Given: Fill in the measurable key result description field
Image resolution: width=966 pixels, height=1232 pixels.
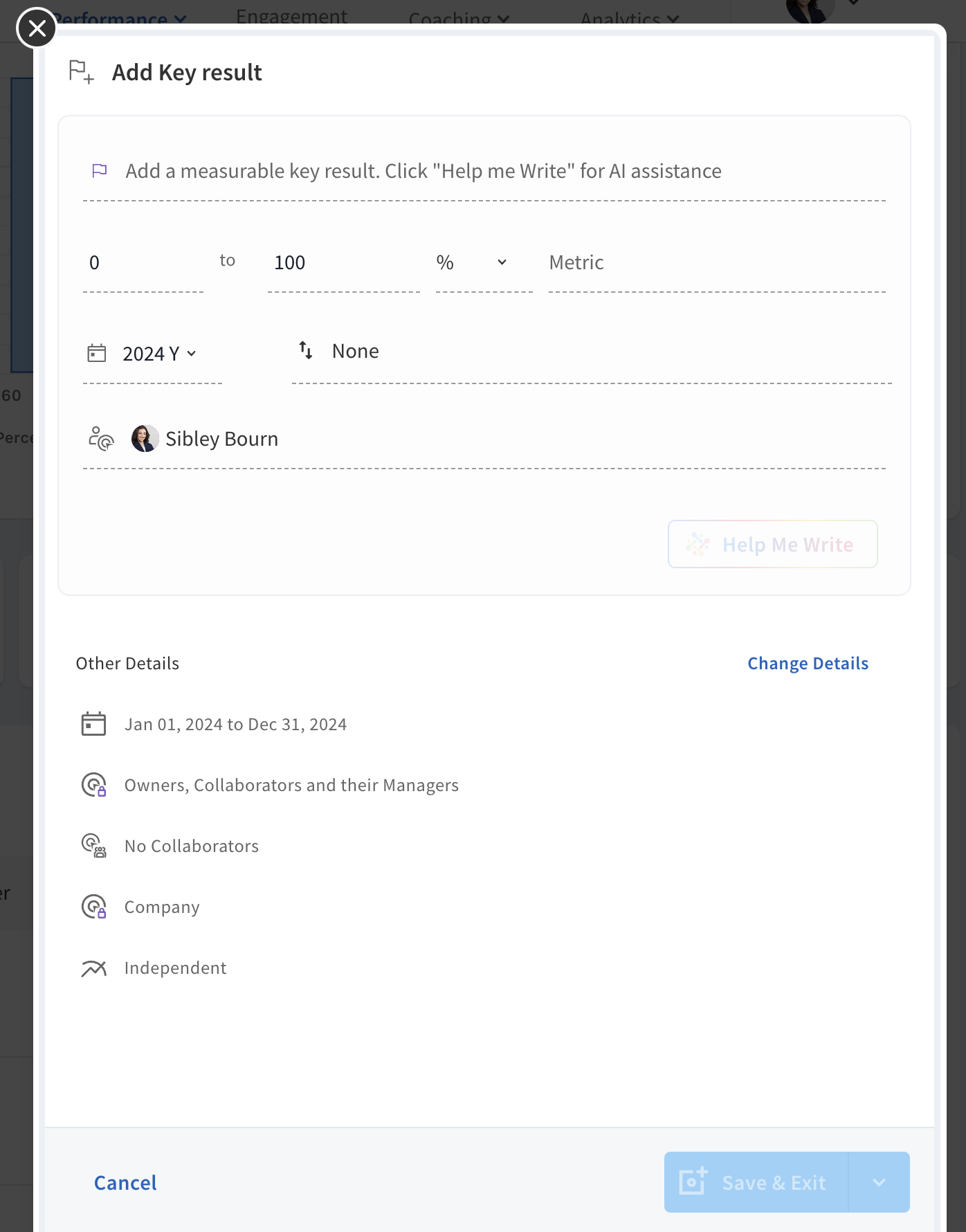Looking at the screenshot, I should pyautogui.click(x=484, y=171).
